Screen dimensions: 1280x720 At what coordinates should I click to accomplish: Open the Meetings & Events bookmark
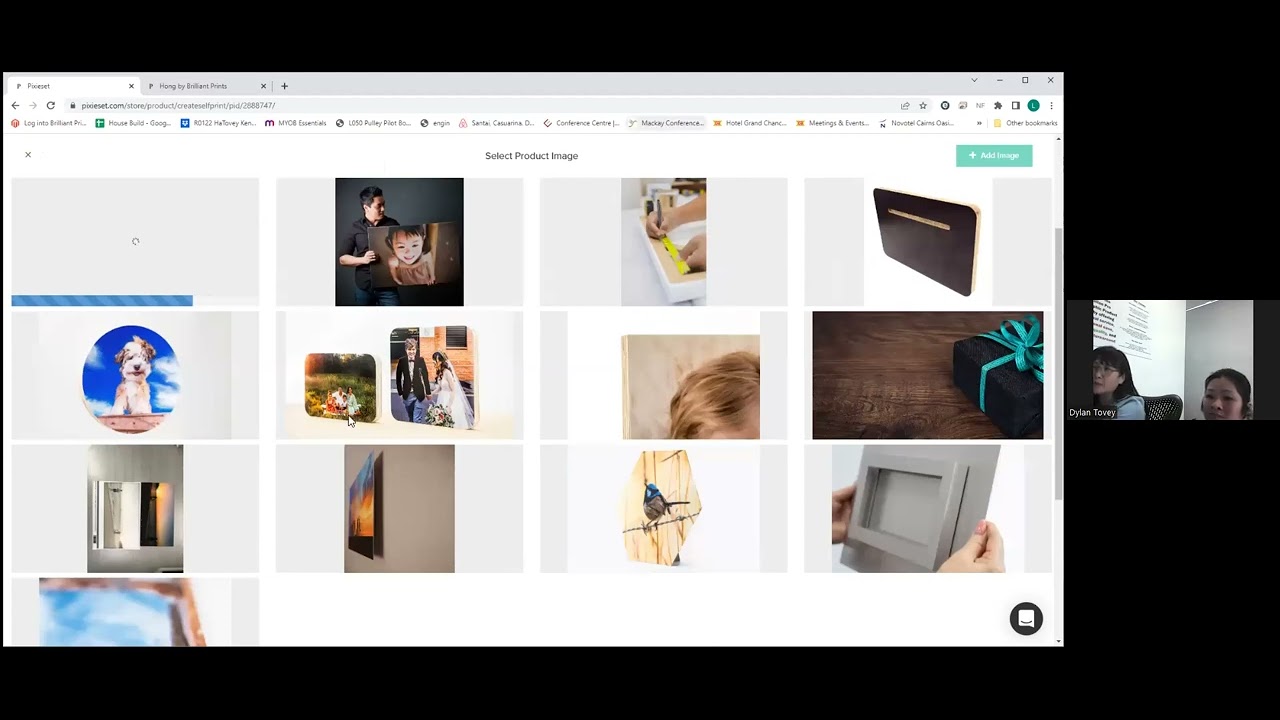tap(832, 123)
